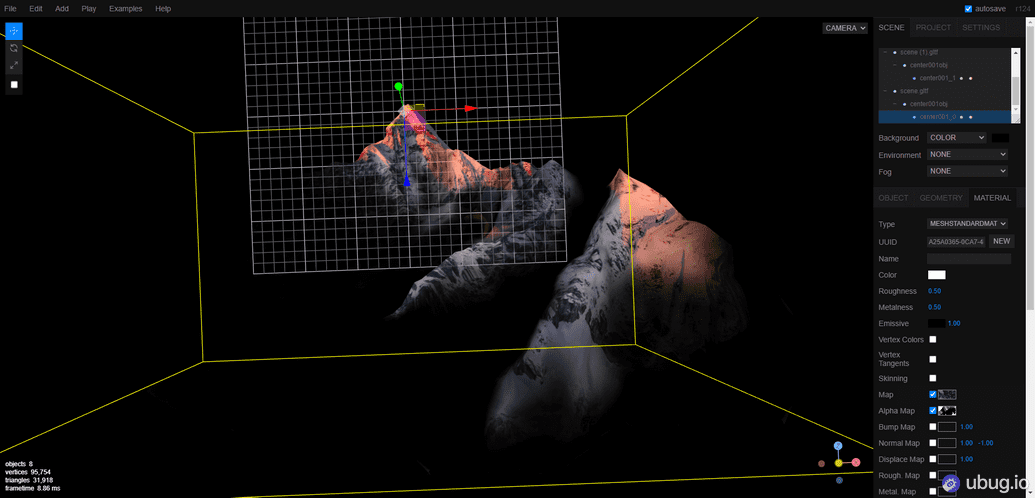Screen dimensions: 1035x498
Task: Select the Rotate tool
Action: click(x=14, y=48)
